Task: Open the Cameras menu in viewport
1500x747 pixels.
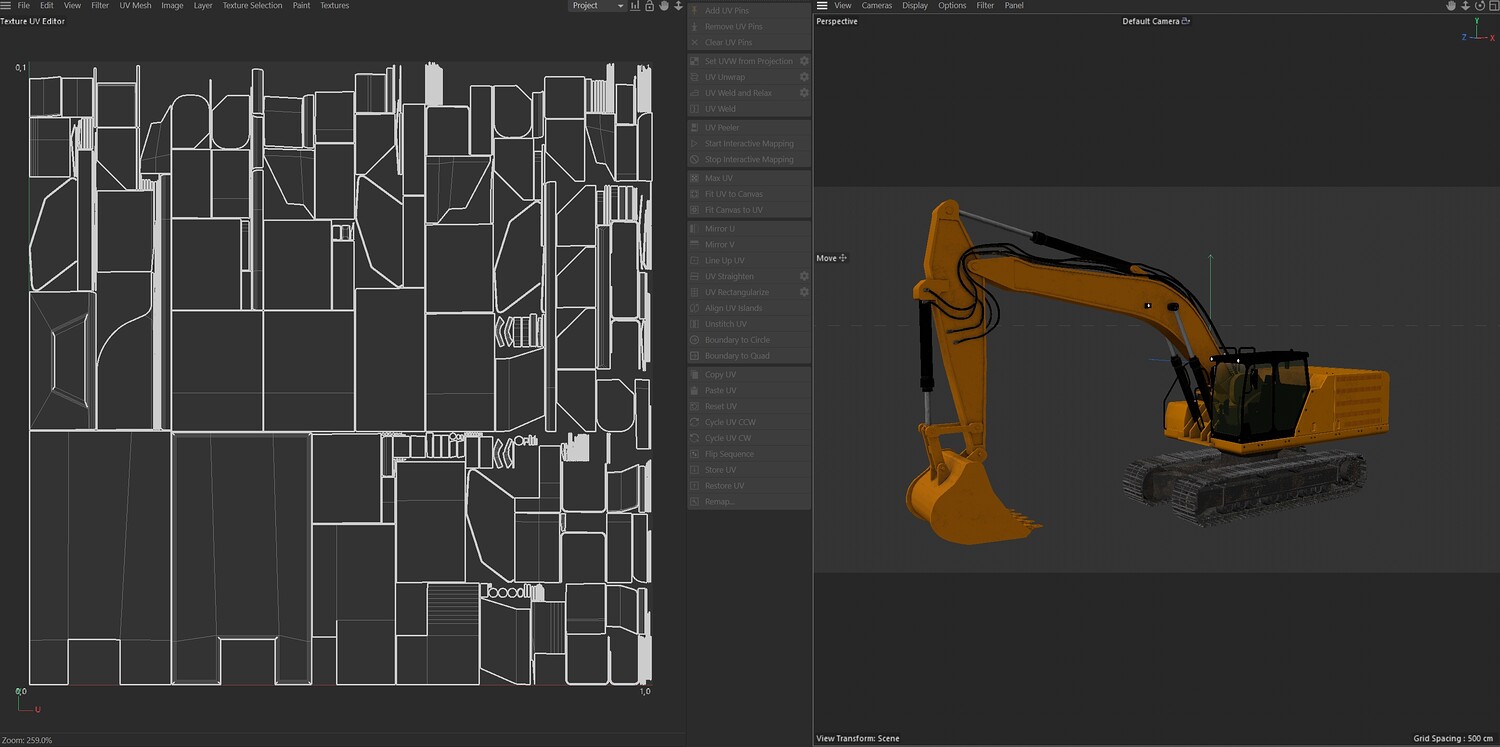Action: click(x=876, y=6)
